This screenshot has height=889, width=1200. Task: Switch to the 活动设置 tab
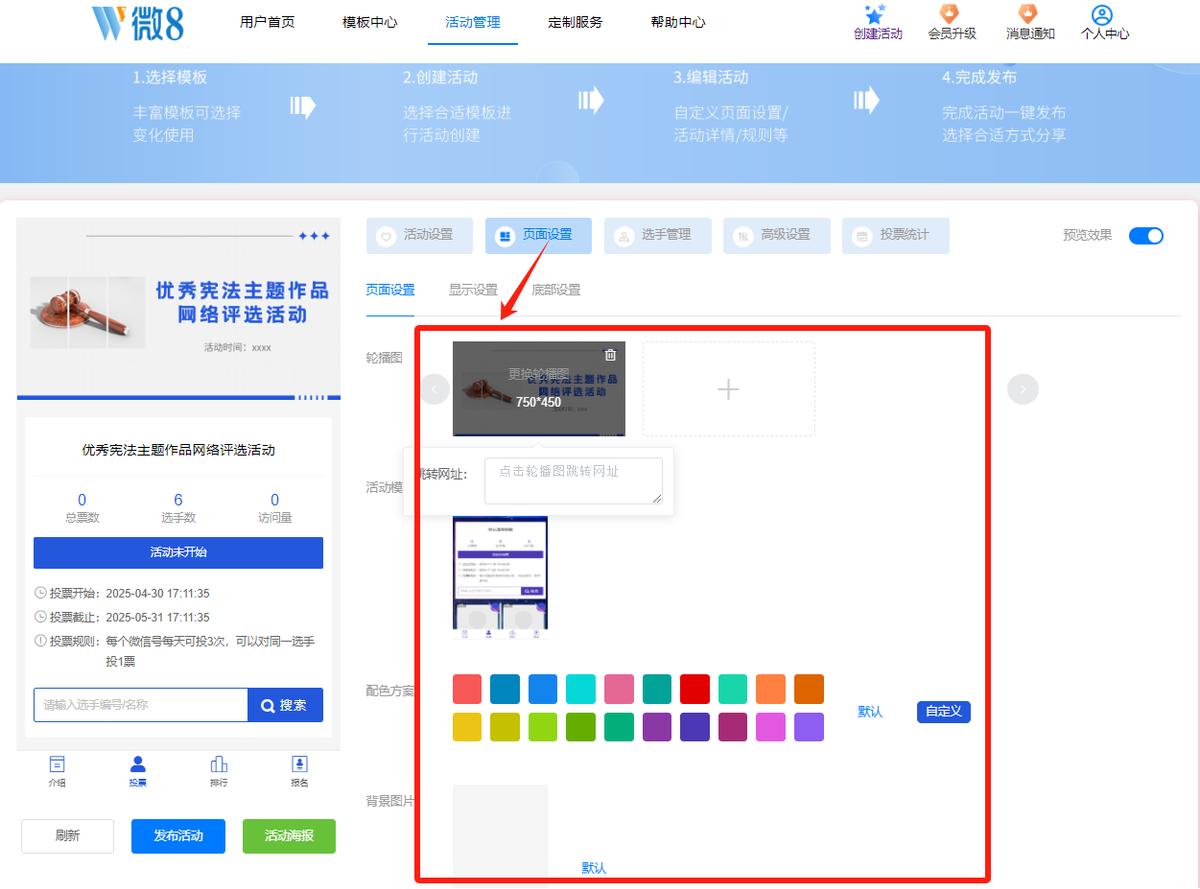419,235
